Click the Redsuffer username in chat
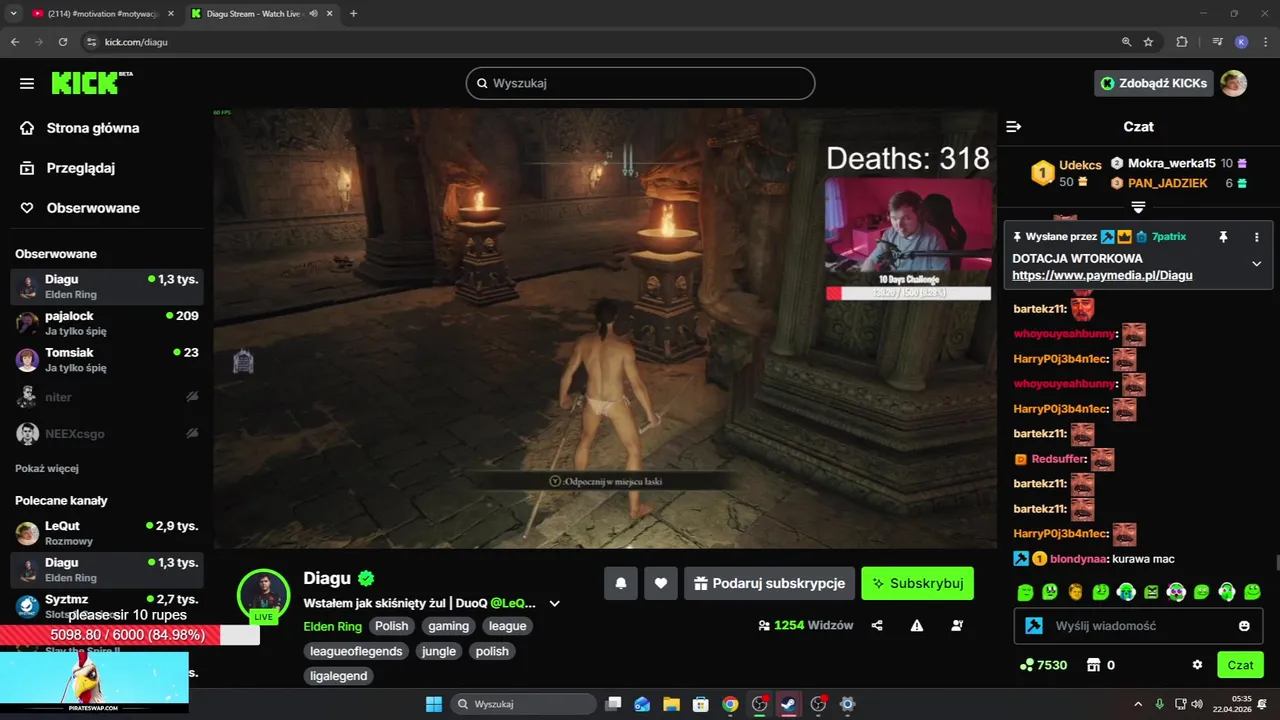Viewport: 1280px width, 720px height. (x=1058, y=459)
